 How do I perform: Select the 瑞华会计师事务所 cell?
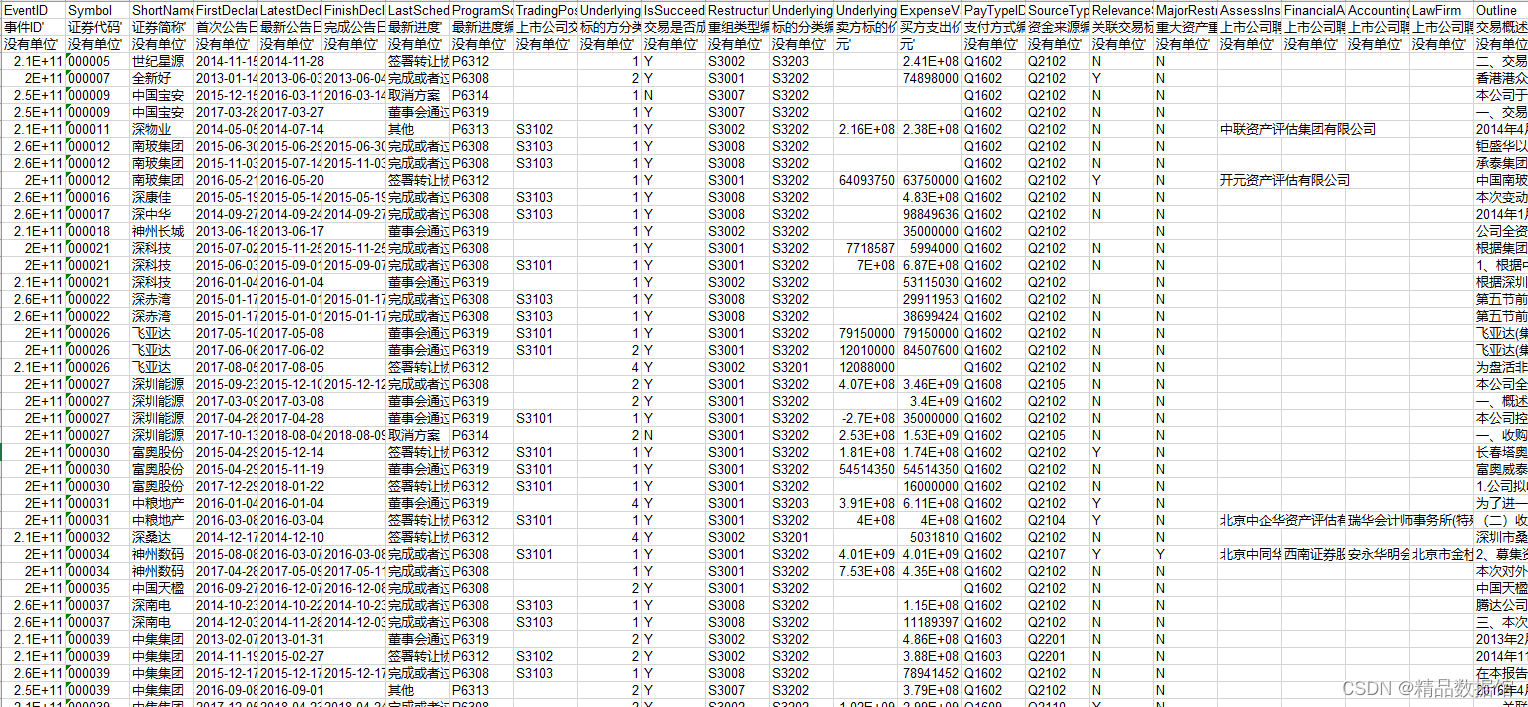[x=1409, y=520]
